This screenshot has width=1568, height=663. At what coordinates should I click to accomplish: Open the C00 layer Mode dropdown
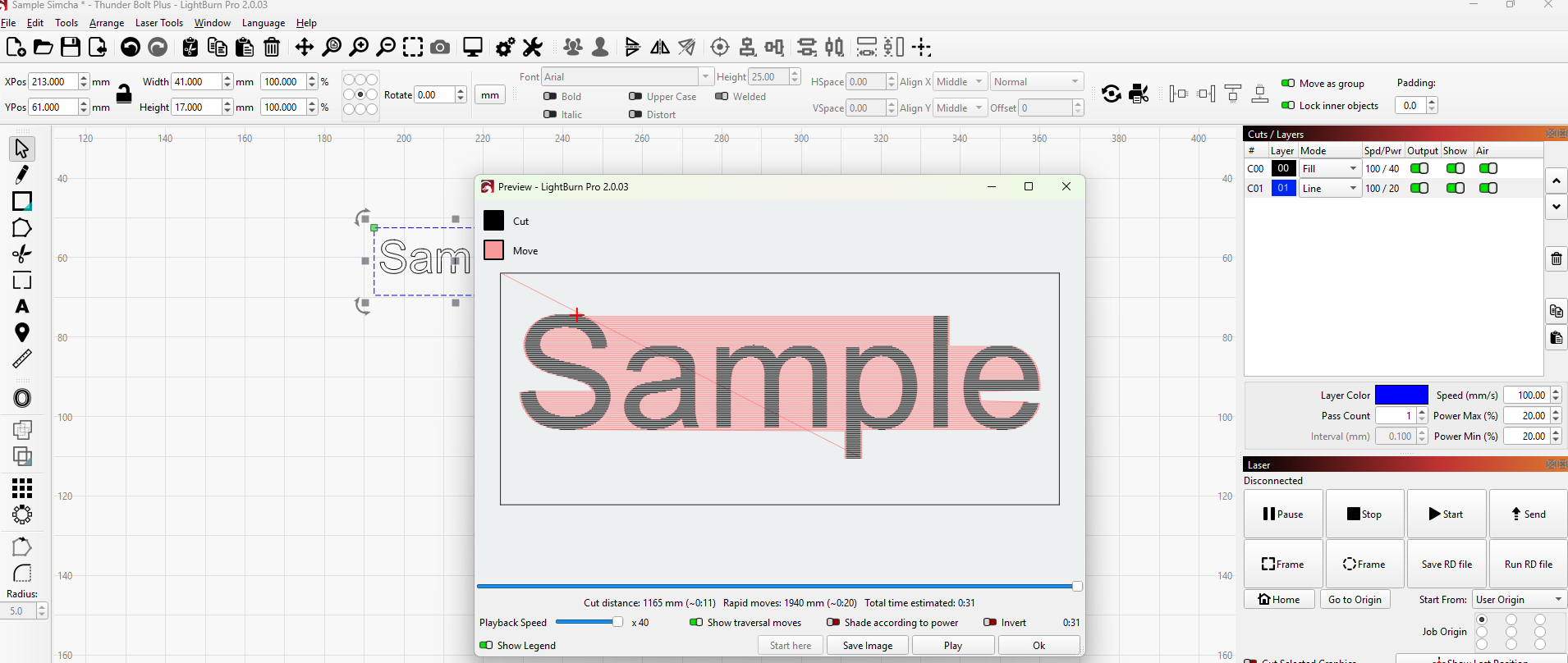point(1330,169)
